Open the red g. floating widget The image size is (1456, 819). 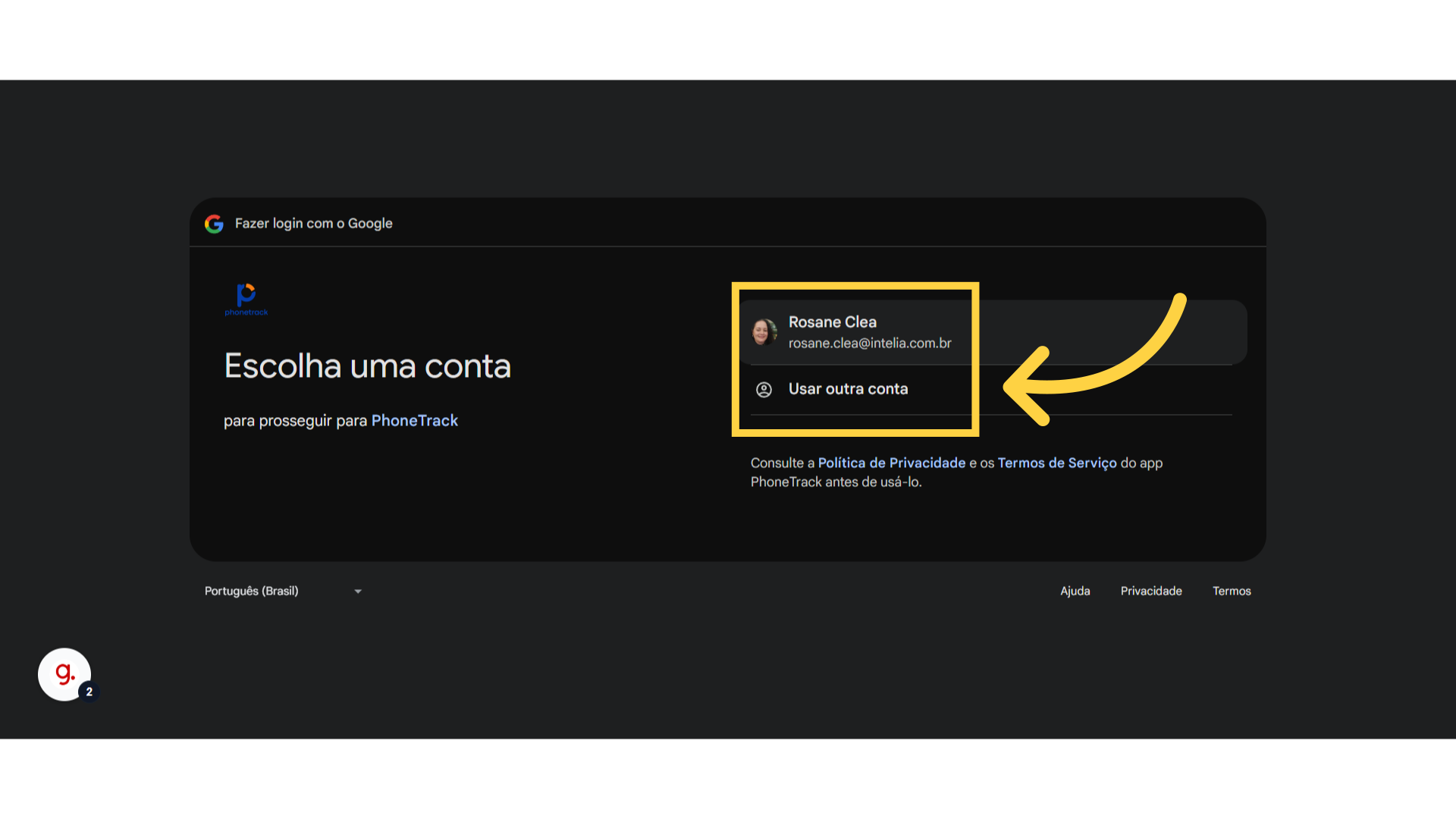65,674
